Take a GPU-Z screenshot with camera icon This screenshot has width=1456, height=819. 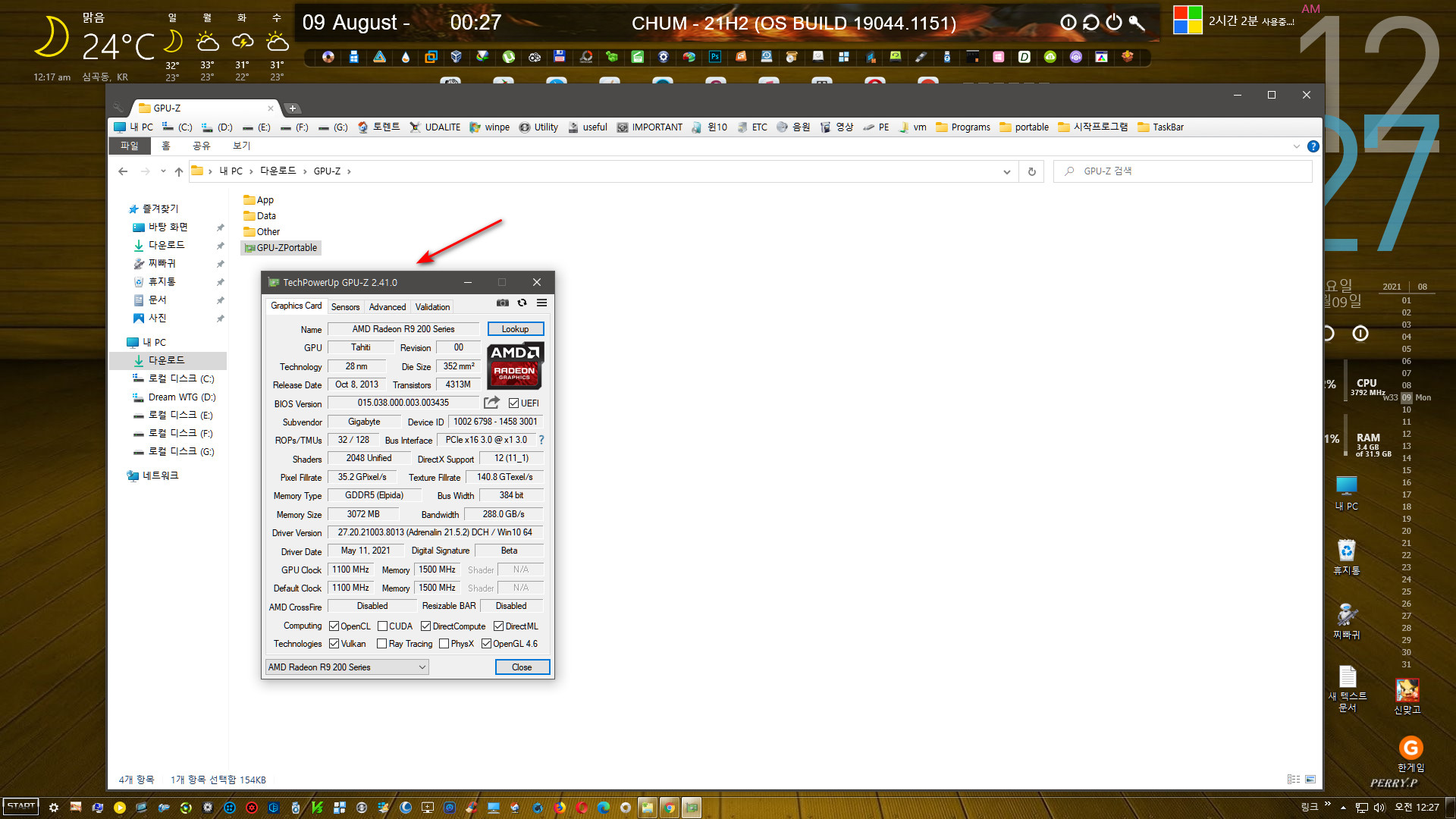[x=502, y=303]
